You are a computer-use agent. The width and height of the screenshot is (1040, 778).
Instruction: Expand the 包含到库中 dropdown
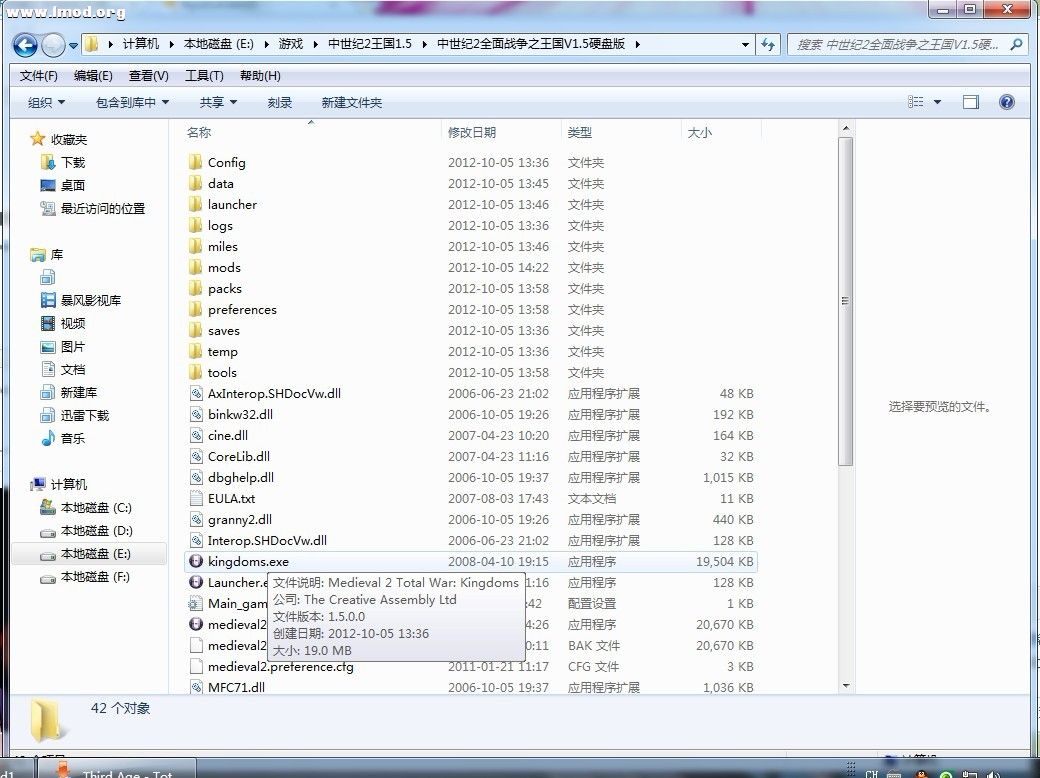132,102
